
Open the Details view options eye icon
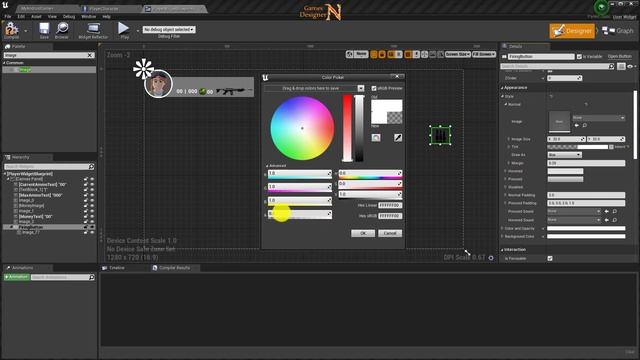coord(631,66)
